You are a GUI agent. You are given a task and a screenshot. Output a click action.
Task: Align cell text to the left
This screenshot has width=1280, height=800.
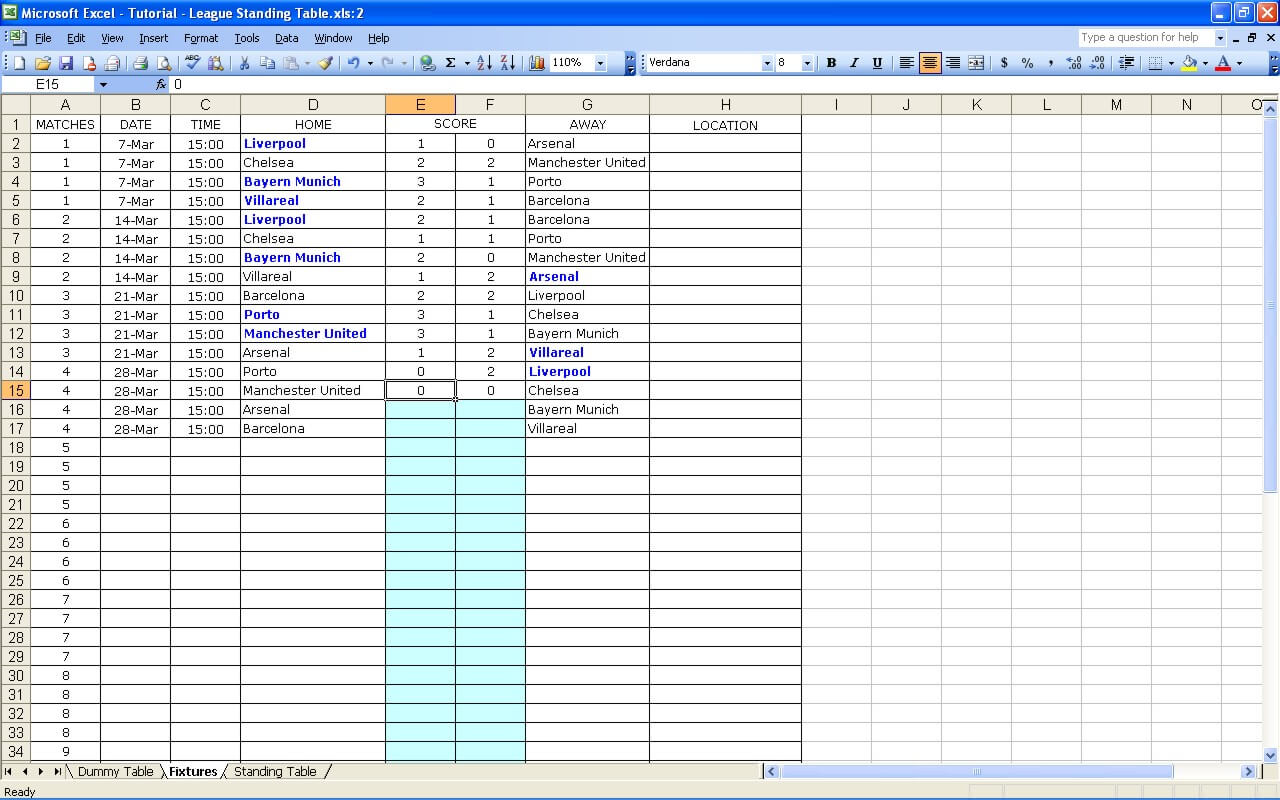click(907, 63)
